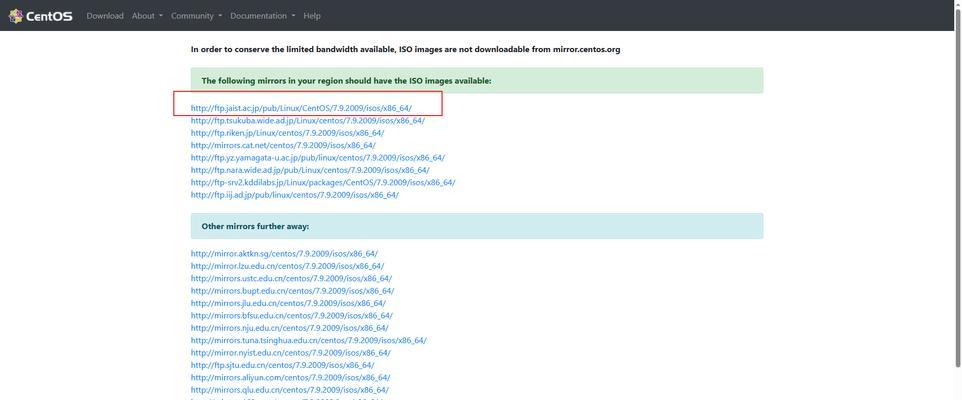Open the mirrors.aliyun.com mirror link

(x=290, y=377)
